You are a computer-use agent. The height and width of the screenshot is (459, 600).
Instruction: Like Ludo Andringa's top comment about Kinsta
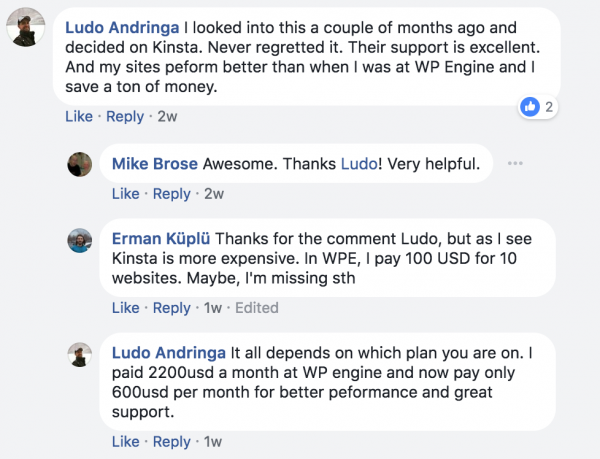79,116
